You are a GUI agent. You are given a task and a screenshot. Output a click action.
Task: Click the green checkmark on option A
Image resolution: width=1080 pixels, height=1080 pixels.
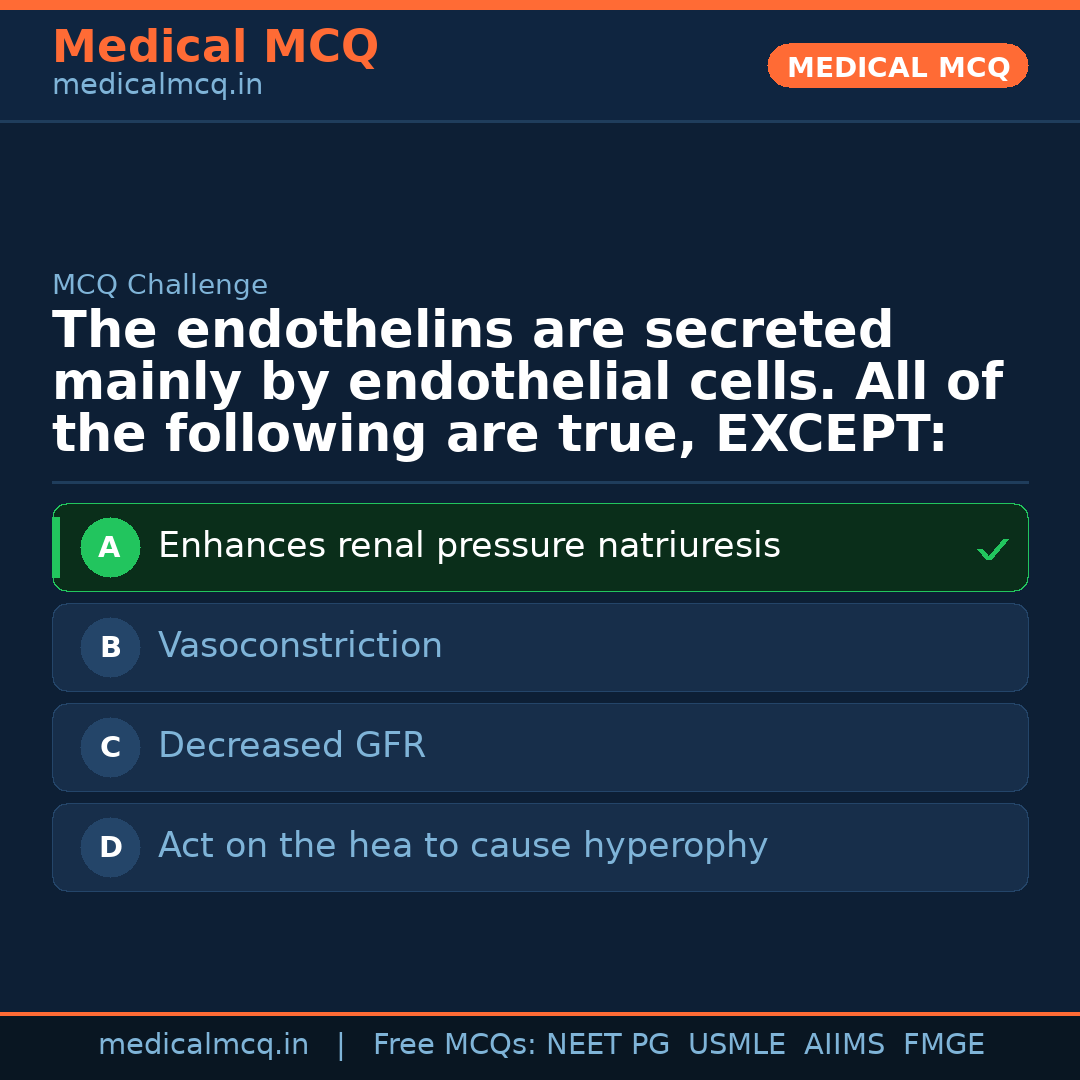point(992,549)
